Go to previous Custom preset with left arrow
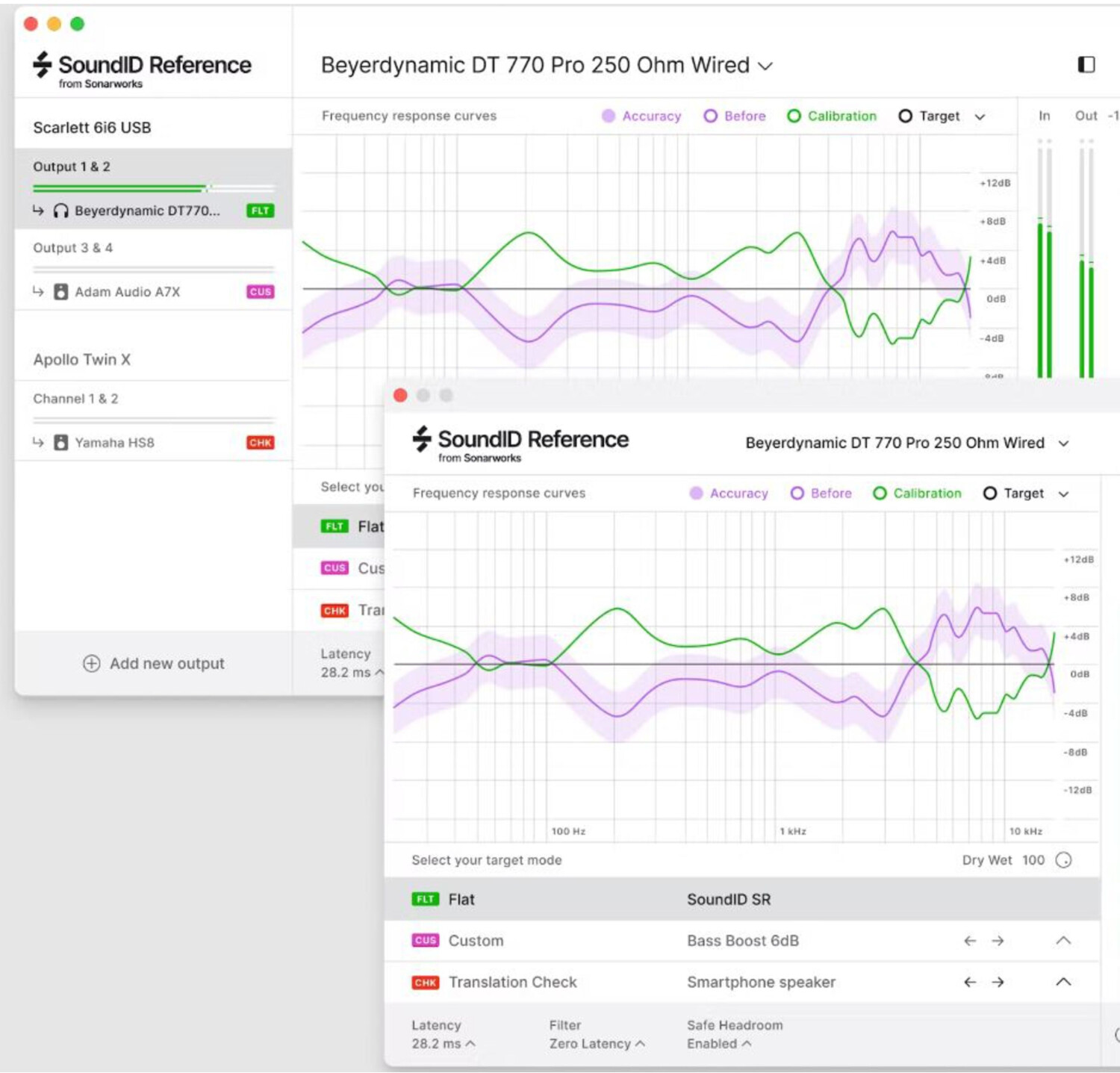The width and height of the screenshot is (1120, 1073). 970,941
